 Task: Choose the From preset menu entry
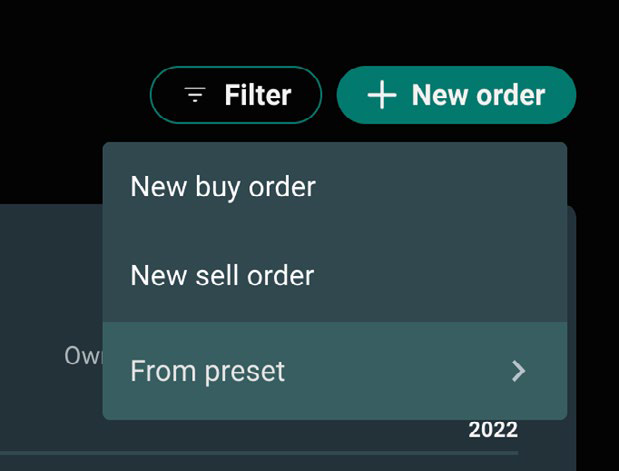coord(335,371)
